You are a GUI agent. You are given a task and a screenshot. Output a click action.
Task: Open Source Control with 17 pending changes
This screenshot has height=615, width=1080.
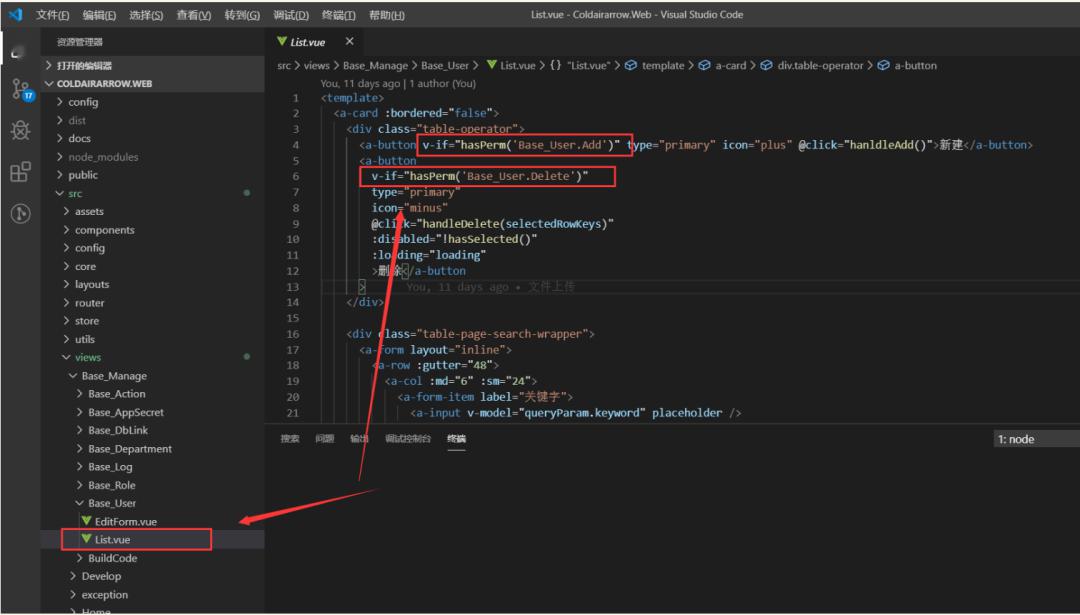click(20, 90)
